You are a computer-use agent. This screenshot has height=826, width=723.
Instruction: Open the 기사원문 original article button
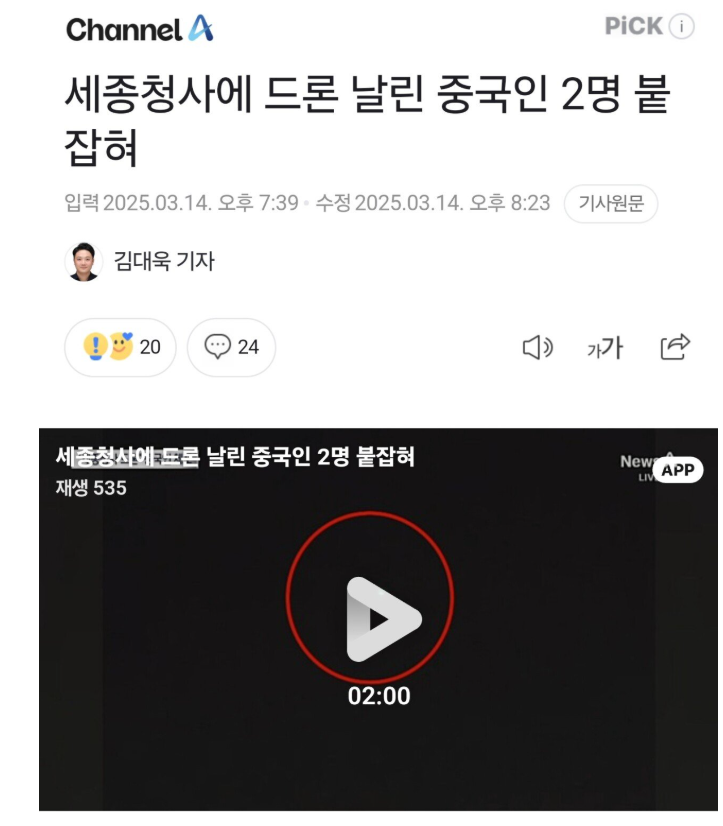(611, 203)
